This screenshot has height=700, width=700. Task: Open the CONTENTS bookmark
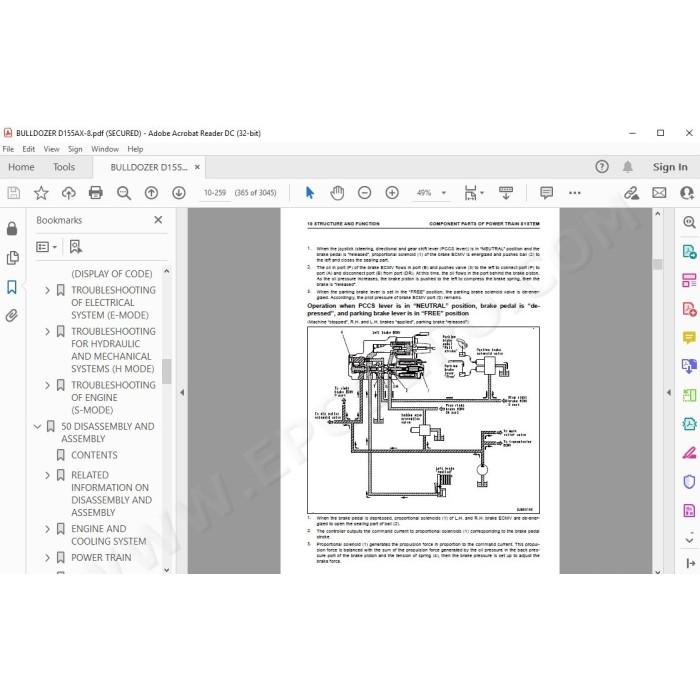click(x=94, y=455)
